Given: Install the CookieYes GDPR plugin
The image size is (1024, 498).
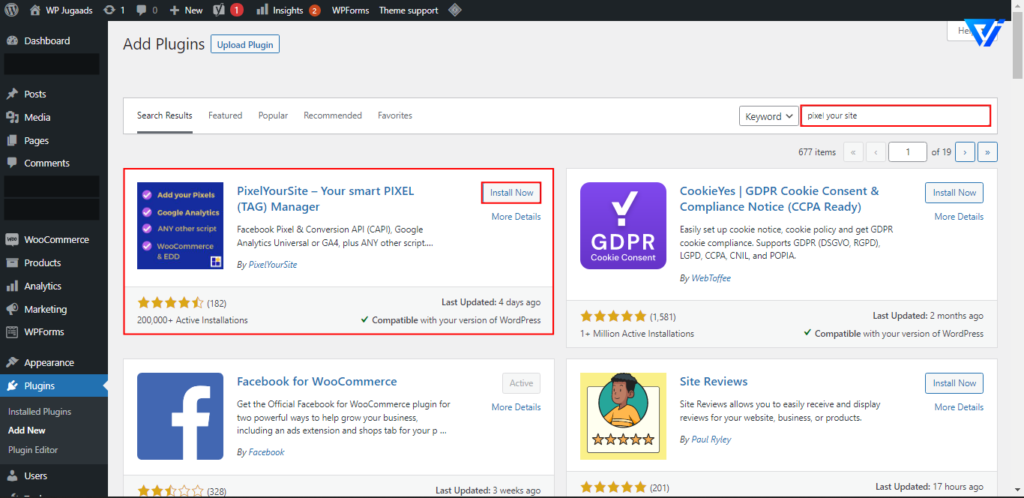Looking at the screenshot, I should click(954, 193).
